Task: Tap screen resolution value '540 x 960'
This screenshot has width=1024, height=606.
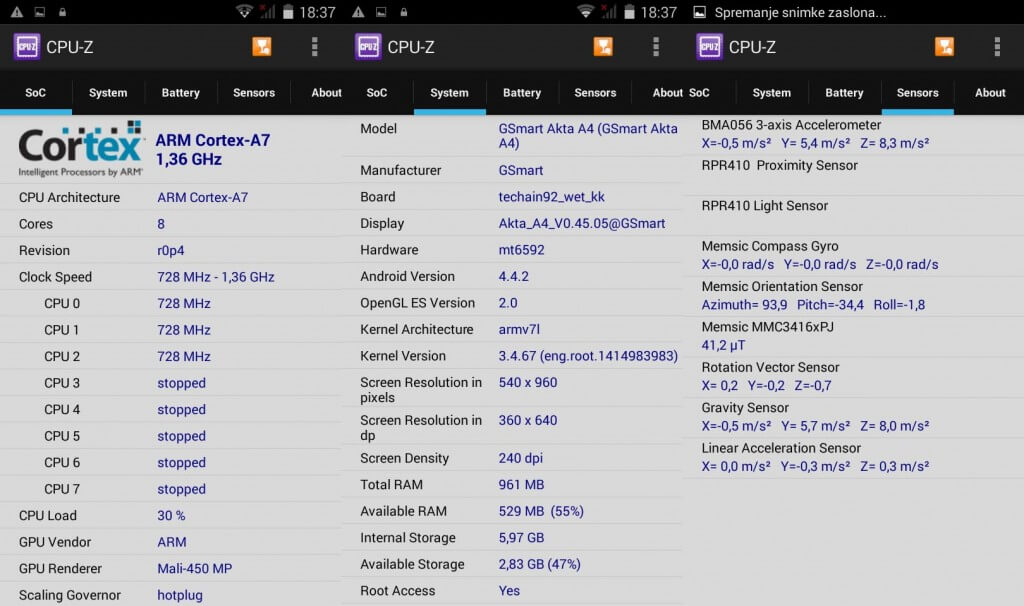Action: tap(528, 383)
